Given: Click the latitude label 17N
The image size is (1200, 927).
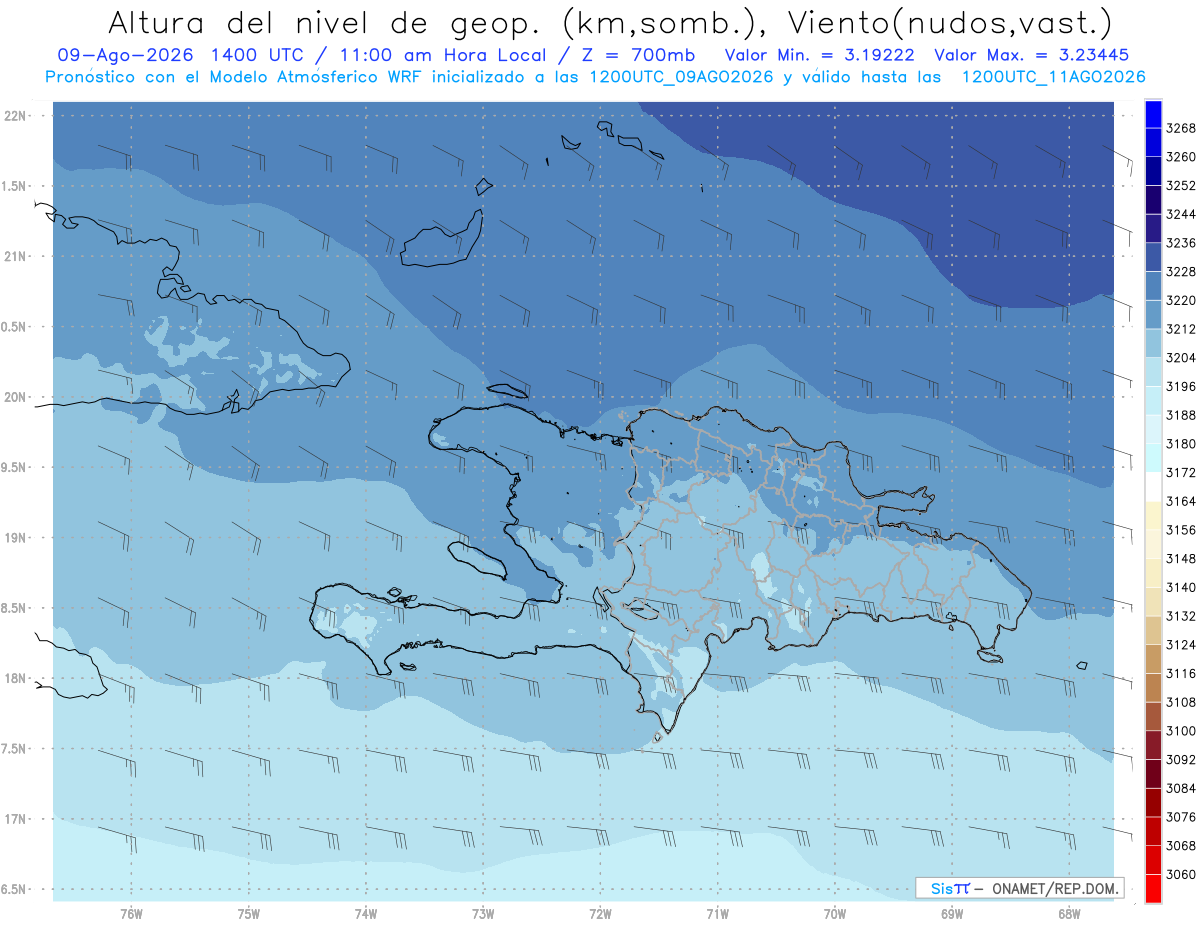Looking at the screenshot, I should 16,819.
